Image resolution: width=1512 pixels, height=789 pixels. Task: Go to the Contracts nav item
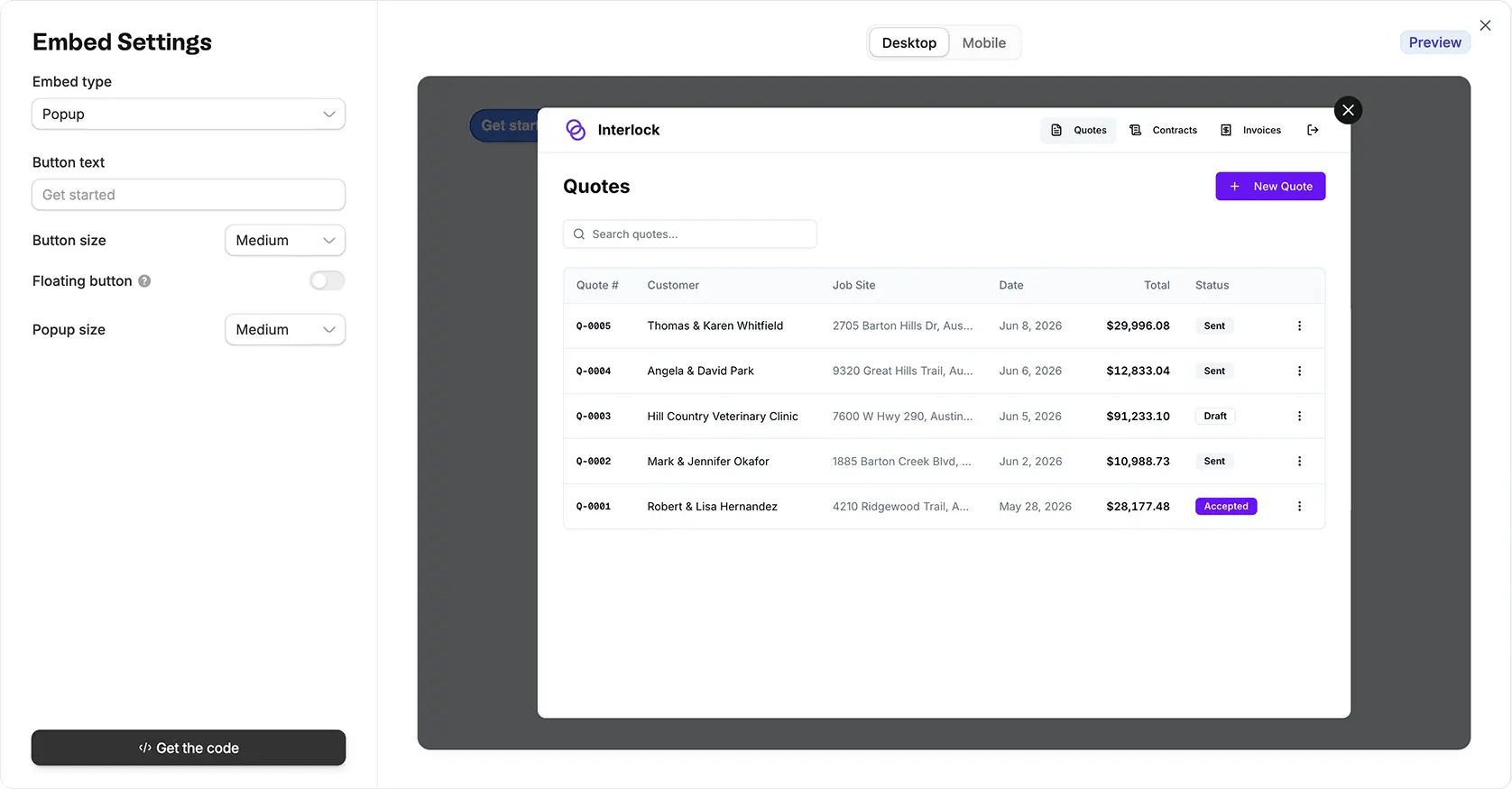[x=1164, y=130]
